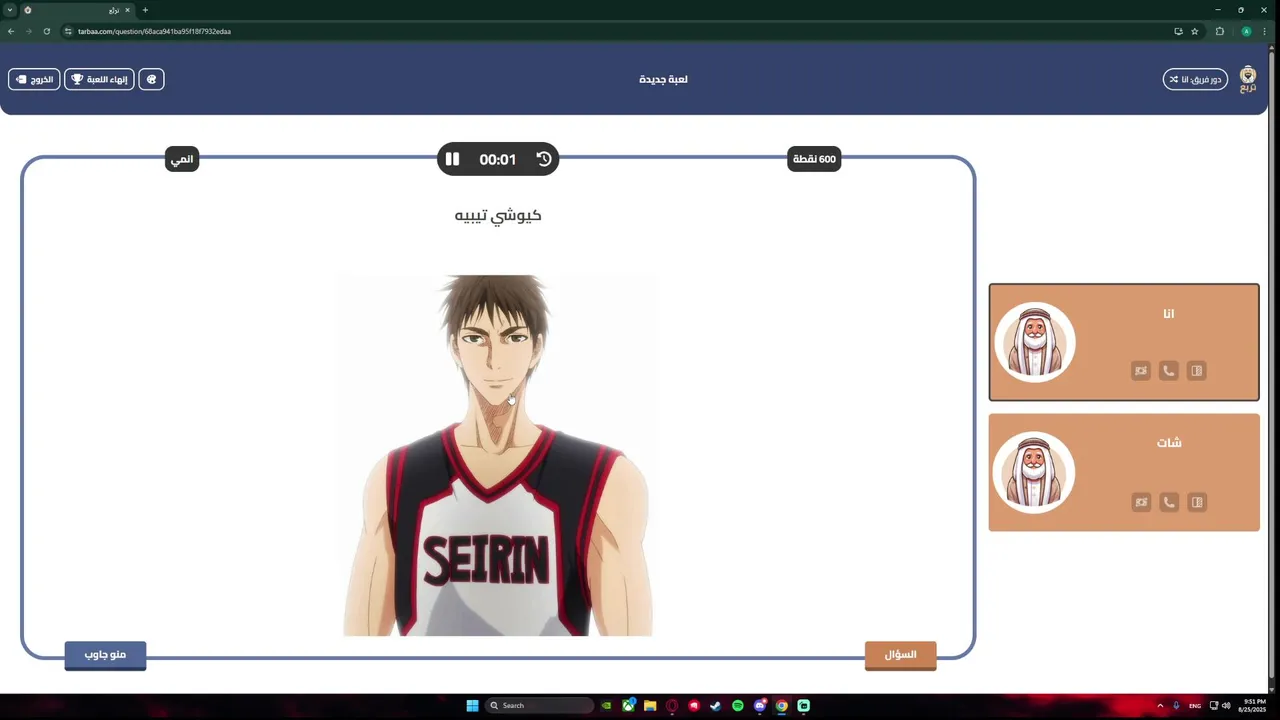This screenshot has height=720, width=1280.
Task: Click إنهاء اللعبة end game button
Action: pos(99,79)
